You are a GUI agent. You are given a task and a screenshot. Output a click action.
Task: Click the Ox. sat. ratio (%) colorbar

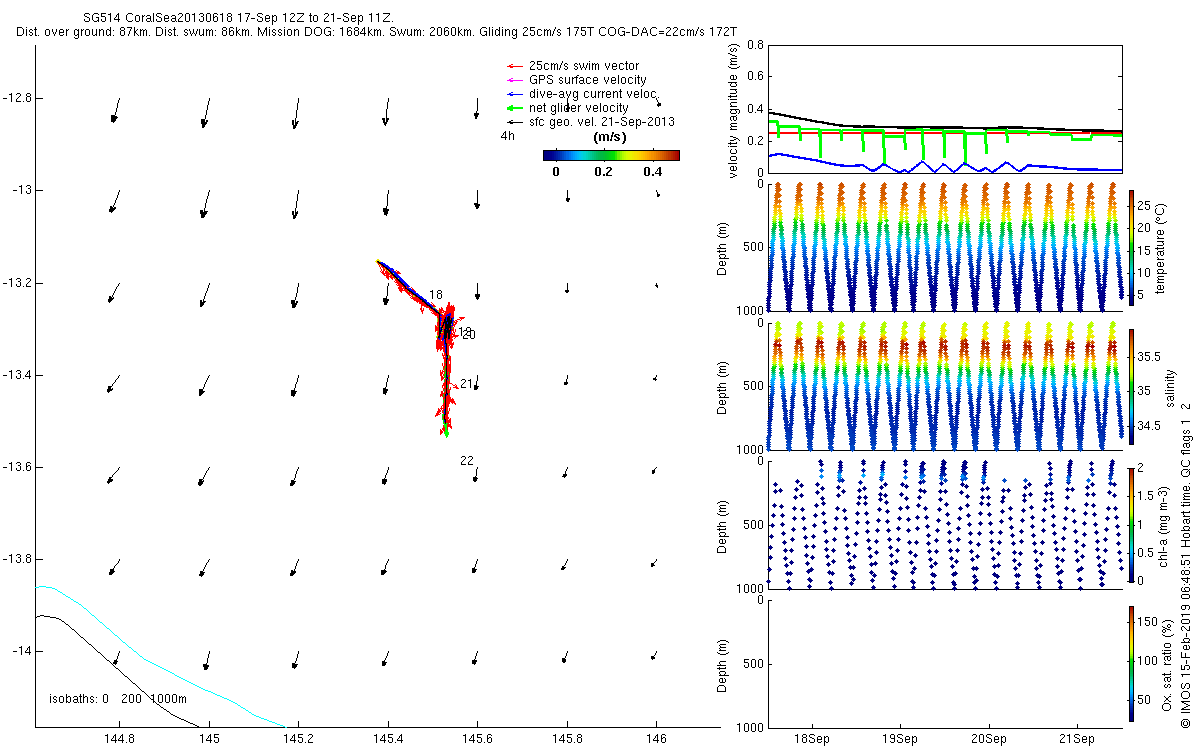[x=1132, y=662]
